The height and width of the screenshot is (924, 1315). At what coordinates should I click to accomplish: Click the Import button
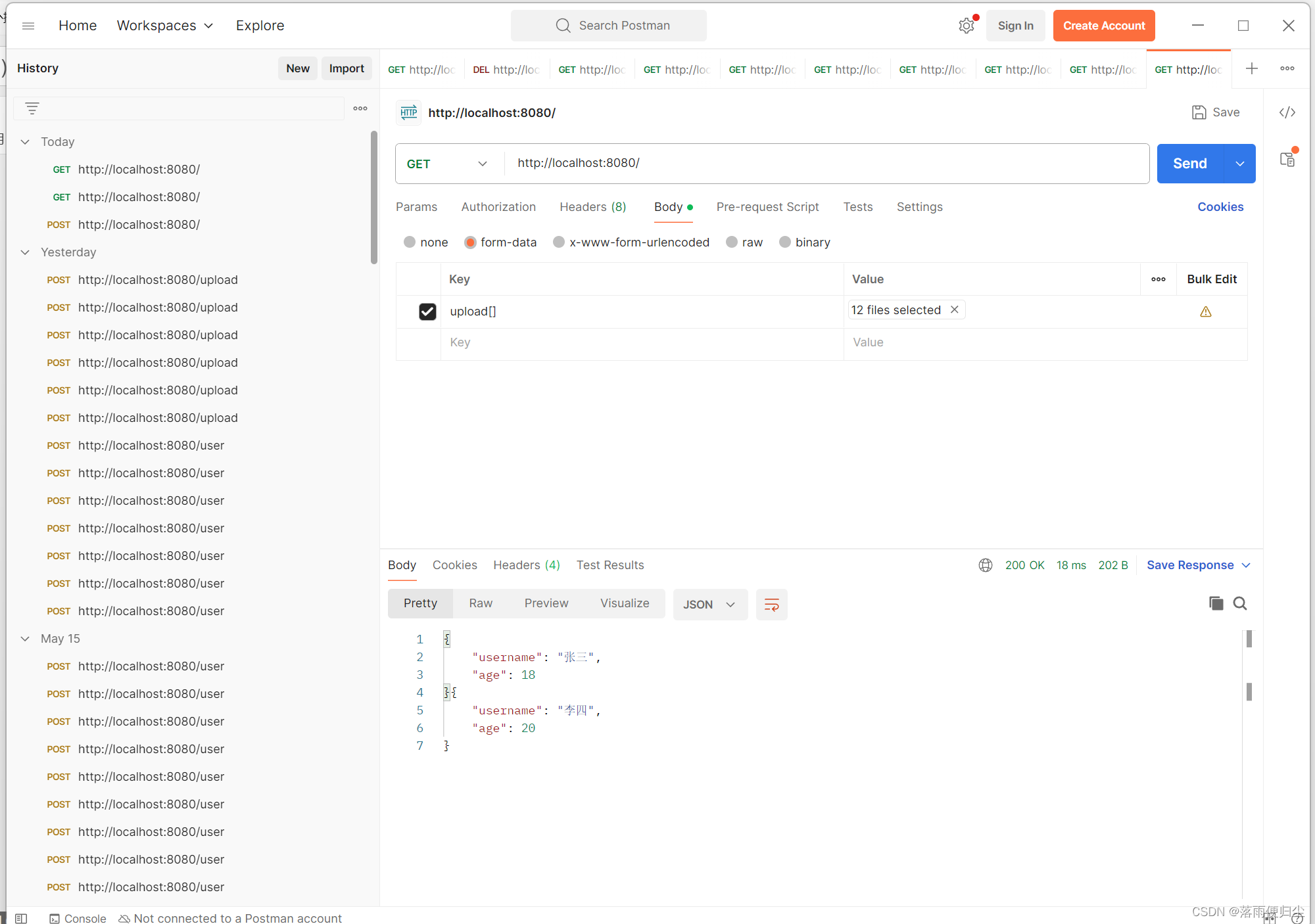click(x=347, y=68)
